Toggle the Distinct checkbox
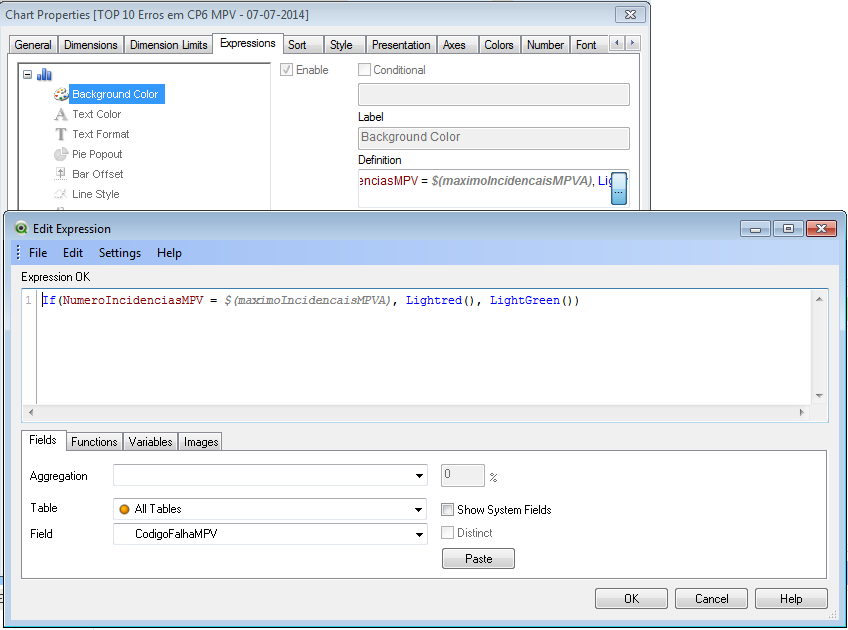 point(447,533)
